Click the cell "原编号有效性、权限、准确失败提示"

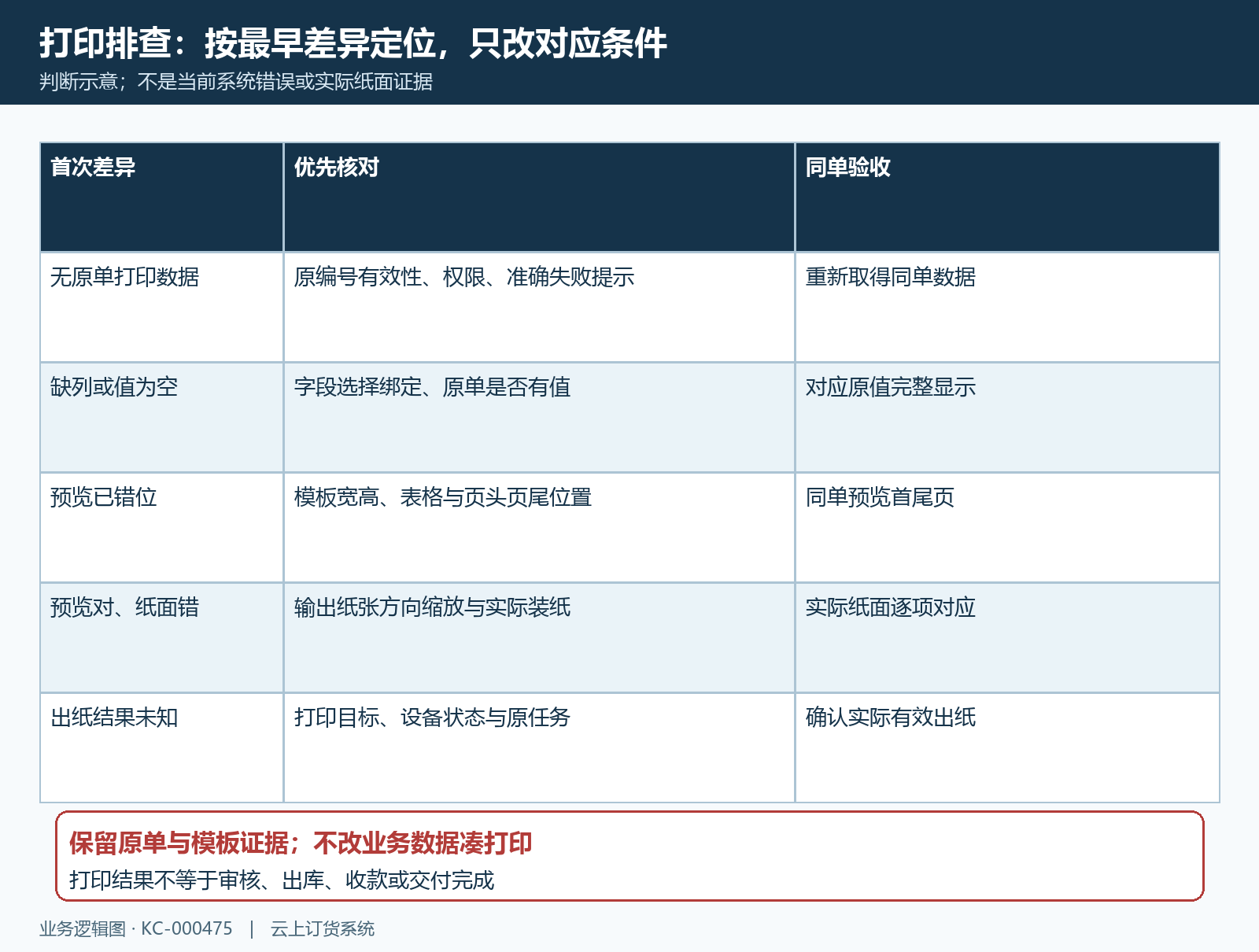(x=539, y=307)
